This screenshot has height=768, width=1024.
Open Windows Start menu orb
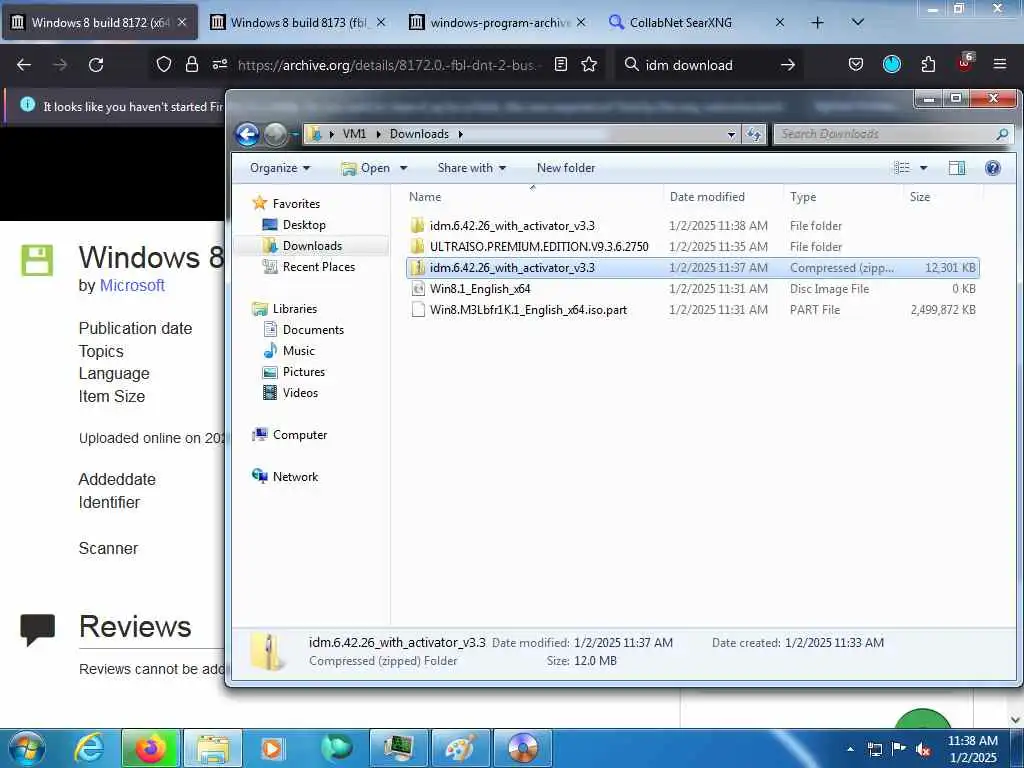[27, 748]
